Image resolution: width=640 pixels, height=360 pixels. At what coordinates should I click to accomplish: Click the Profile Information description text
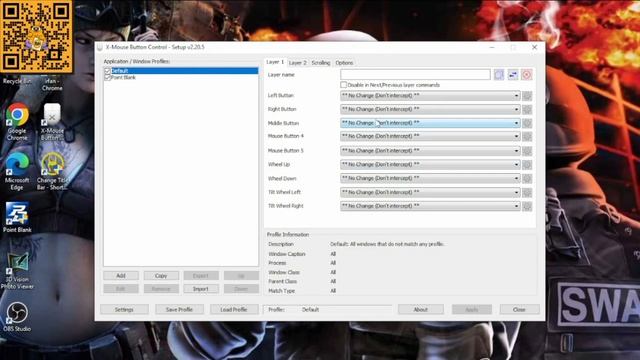(x=387, y=244)
